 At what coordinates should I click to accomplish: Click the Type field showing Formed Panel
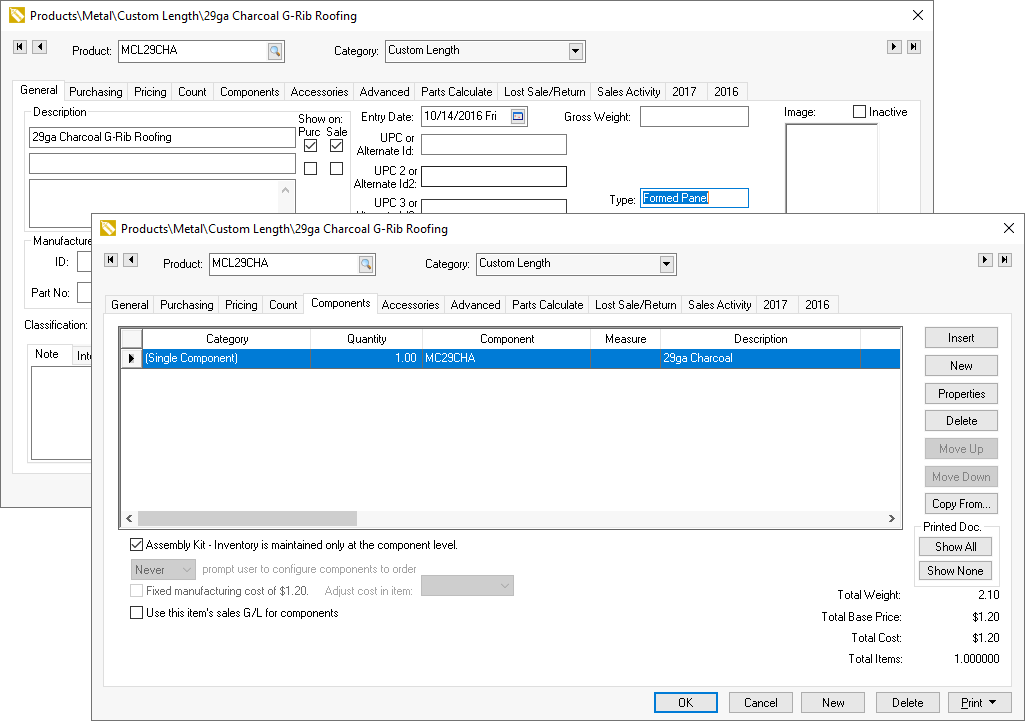point(694,199)
